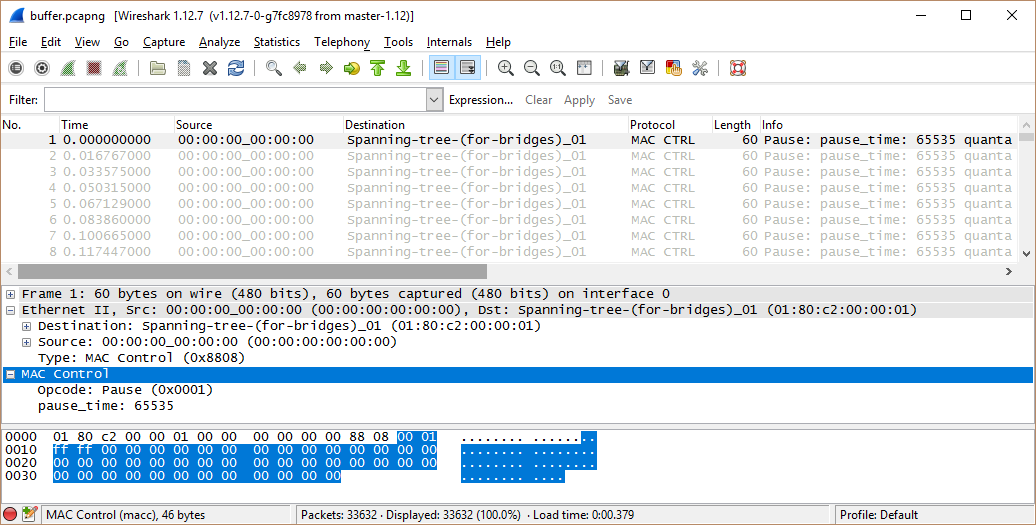Expand the Source field node
Image resolution: width=1036 pixels, height=525 pixels.
(26, 342)
